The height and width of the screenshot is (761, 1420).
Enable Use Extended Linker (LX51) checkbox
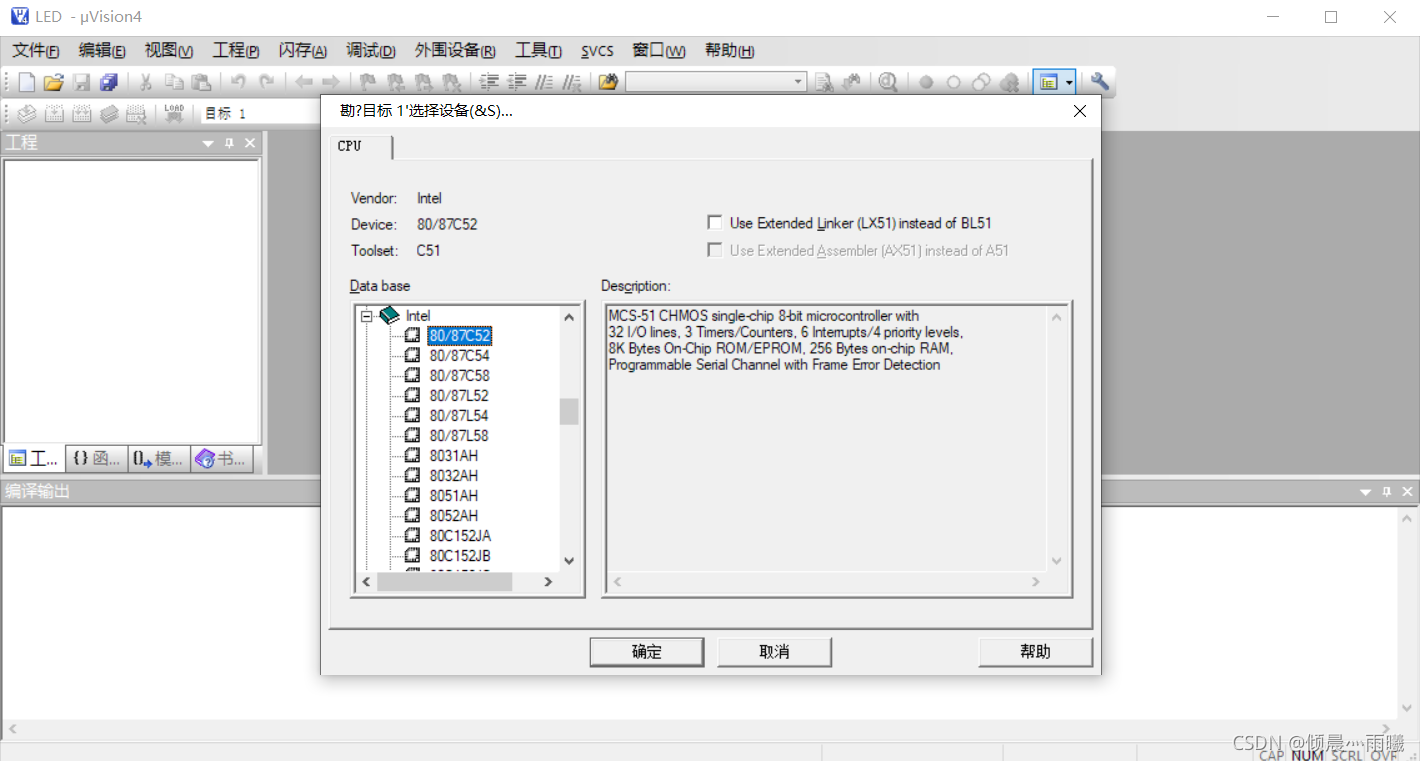(x=715, y=223)
